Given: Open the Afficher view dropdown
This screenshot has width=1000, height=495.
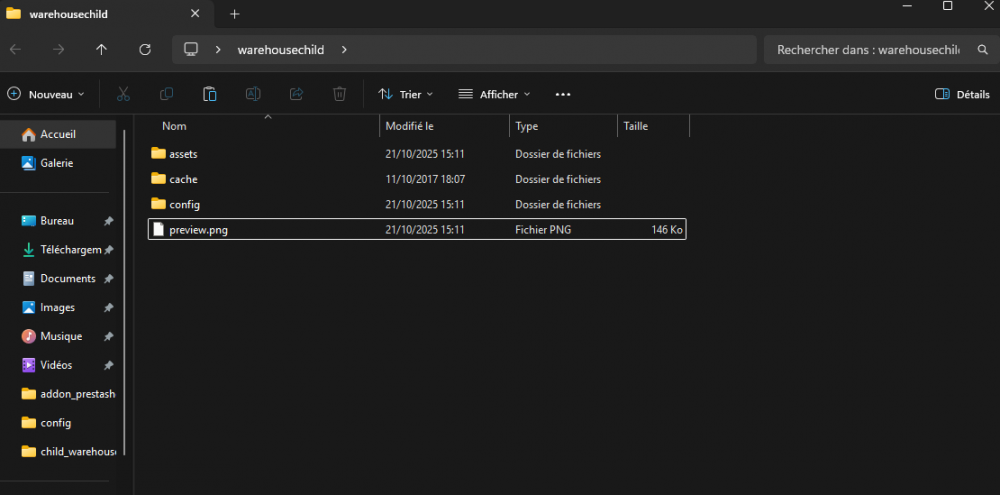Looking at the screenshot, I should 494,94.
